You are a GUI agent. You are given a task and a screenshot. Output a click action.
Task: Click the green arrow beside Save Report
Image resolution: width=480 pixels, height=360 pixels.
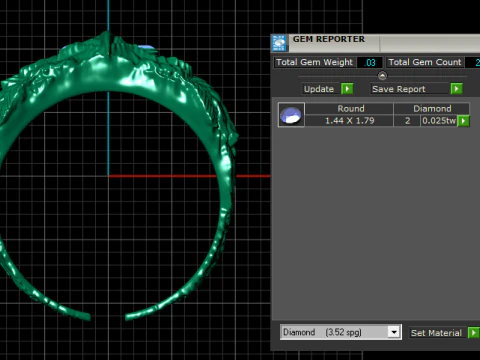click(456, 89)
